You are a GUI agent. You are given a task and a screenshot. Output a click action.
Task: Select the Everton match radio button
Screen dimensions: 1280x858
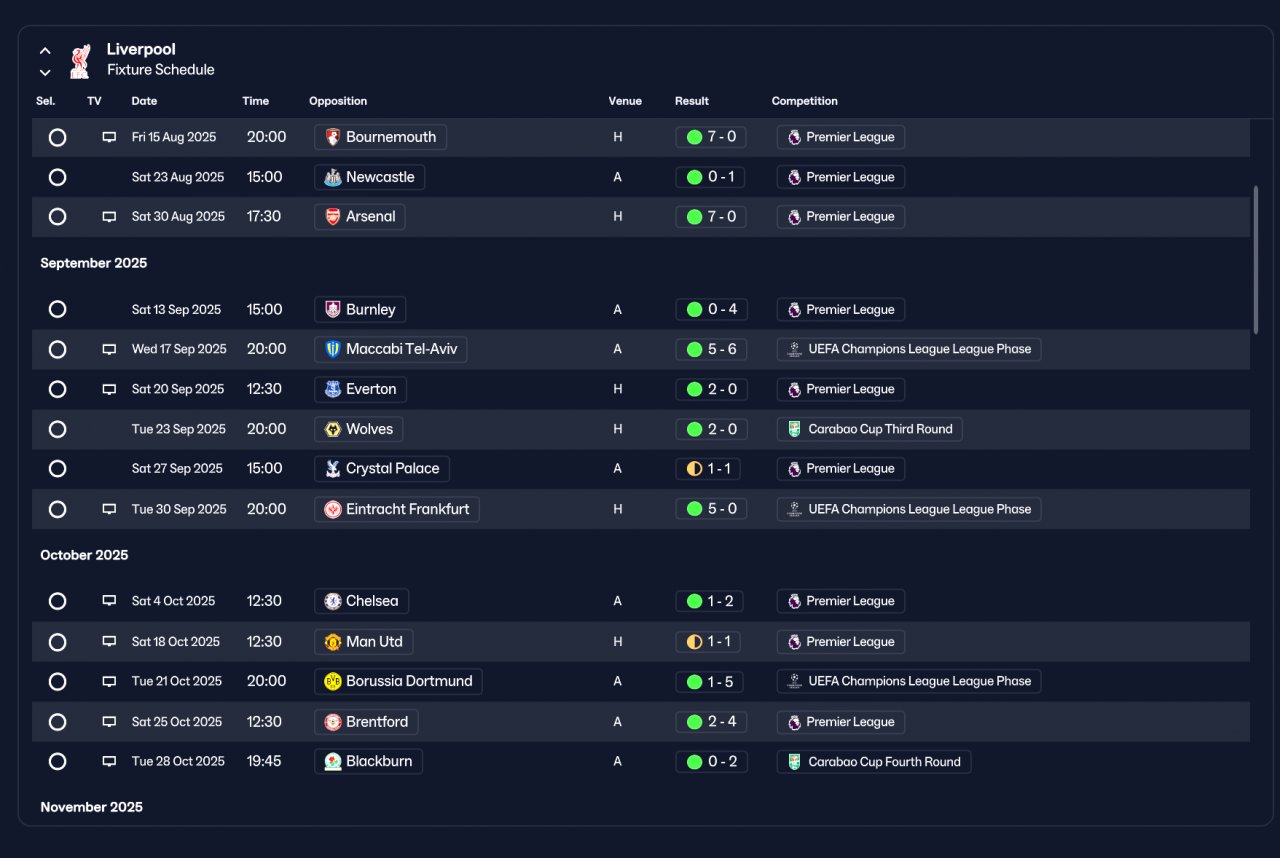pyautogui.click(x=57, y=389)
